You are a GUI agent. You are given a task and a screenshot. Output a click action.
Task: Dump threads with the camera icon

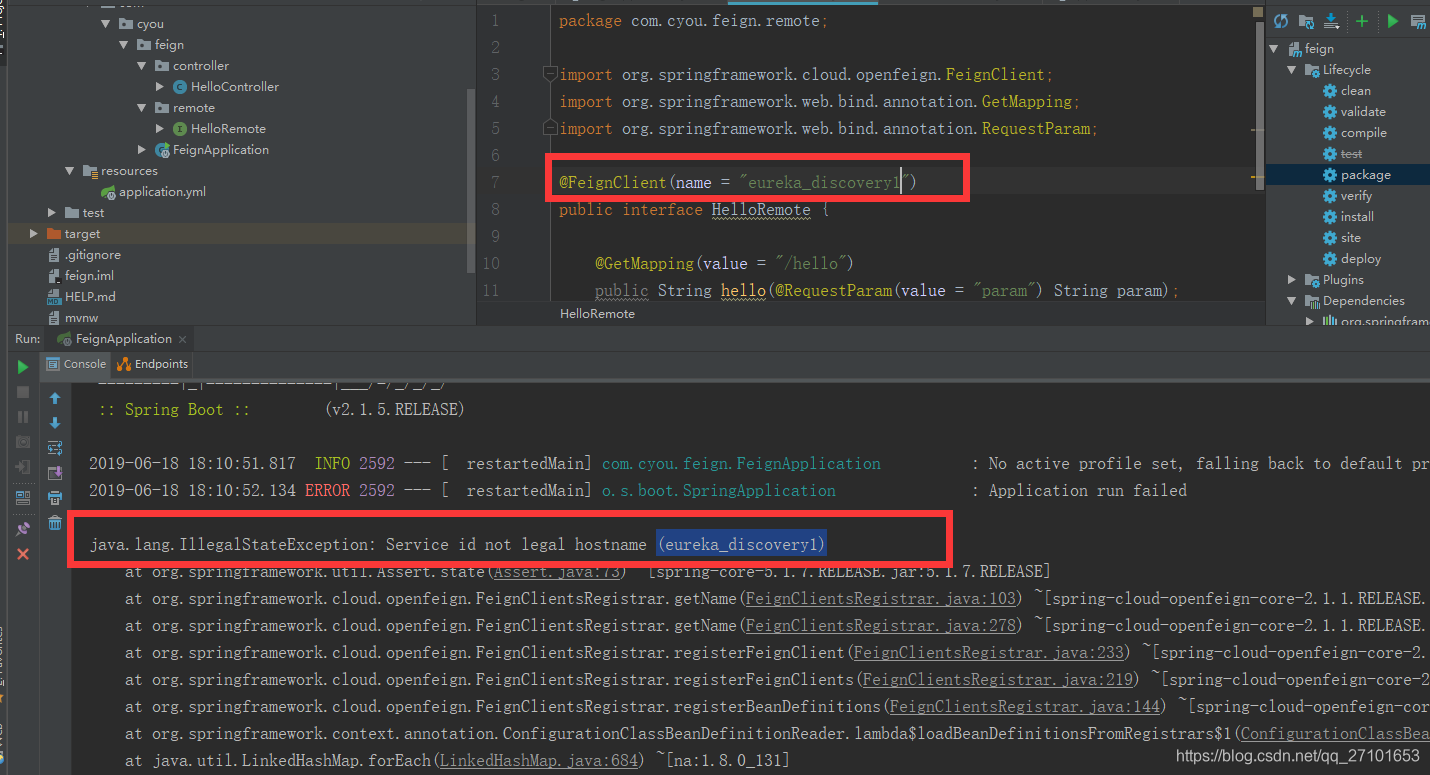23,442
